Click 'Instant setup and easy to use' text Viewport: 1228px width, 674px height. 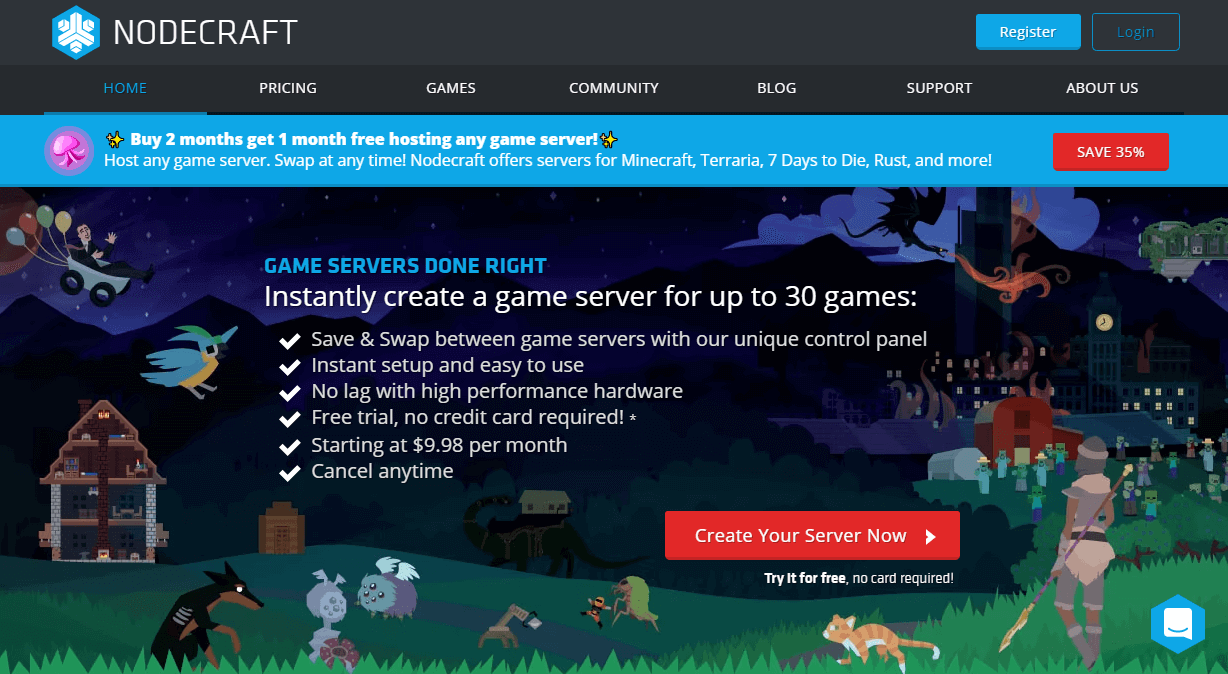(x=447, y=365)
